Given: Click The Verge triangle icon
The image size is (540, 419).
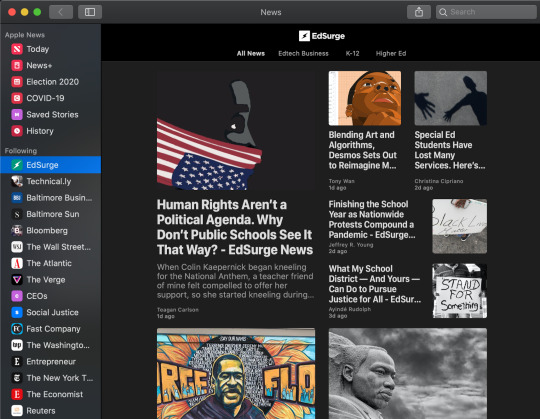Looking at the screenshot, I should click(17, 280).
